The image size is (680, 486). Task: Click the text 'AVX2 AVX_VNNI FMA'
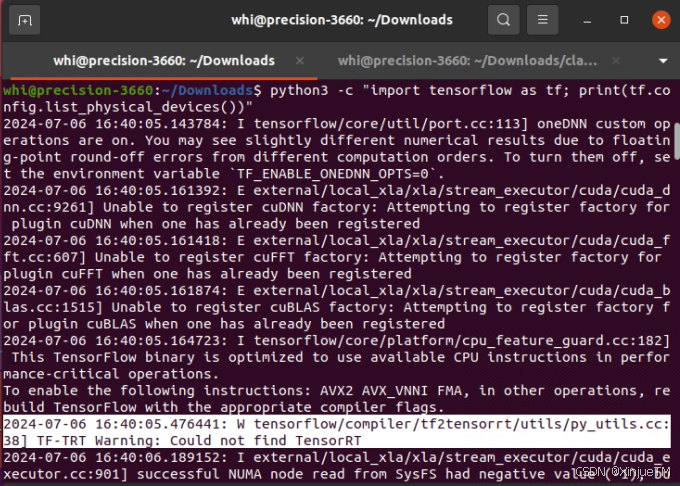[x=391, y=391]
